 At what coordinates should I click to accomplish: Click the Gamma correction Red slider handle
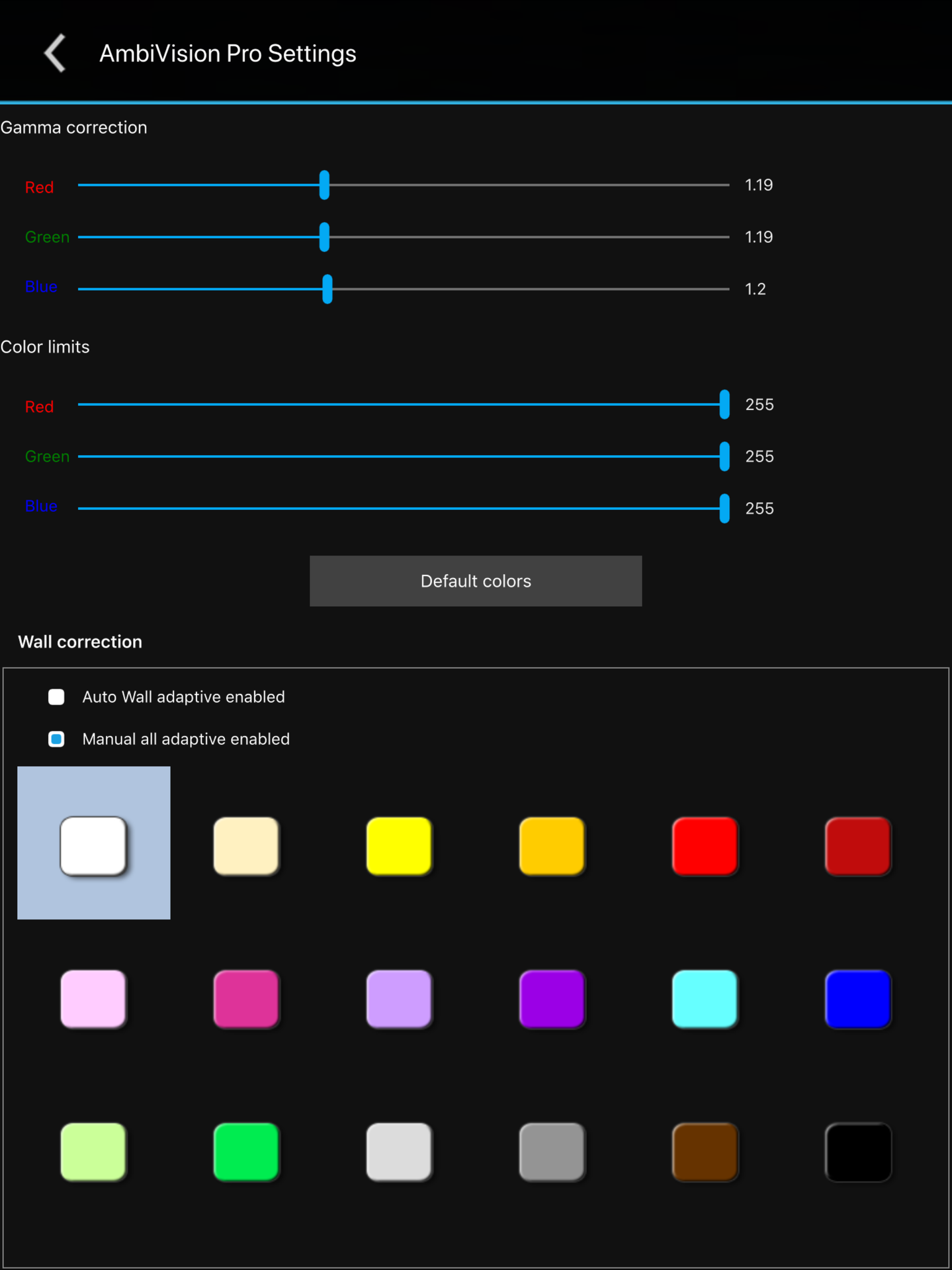pyautogui.click(x=324, y=185)
